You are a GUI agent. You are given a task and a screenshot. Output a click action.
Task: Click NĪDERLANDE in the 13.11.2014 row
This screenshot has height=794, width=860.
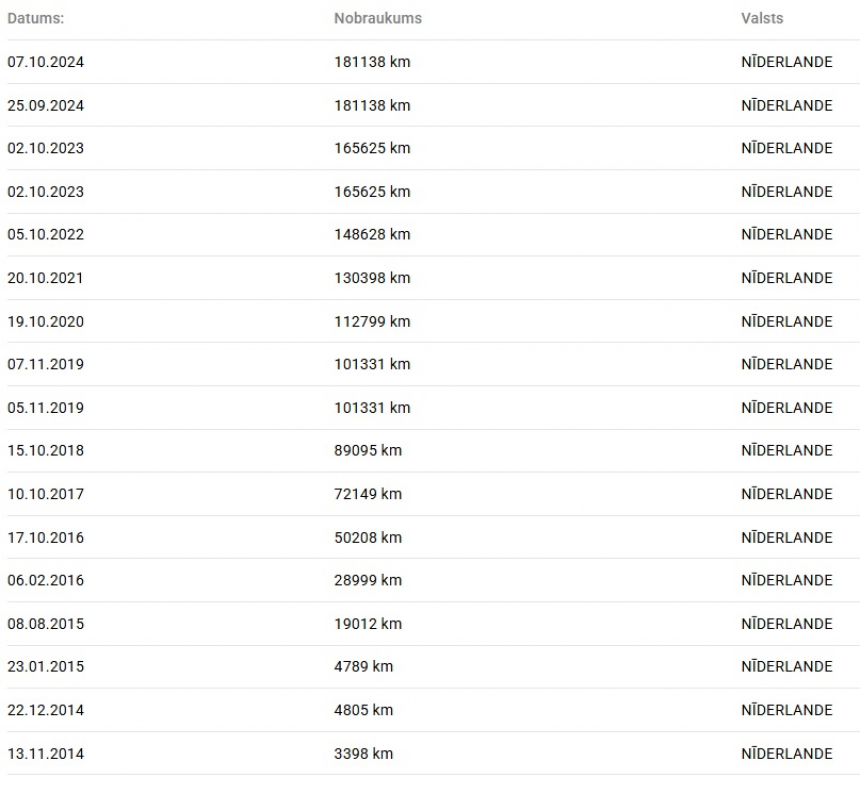(x=787, y=753)
